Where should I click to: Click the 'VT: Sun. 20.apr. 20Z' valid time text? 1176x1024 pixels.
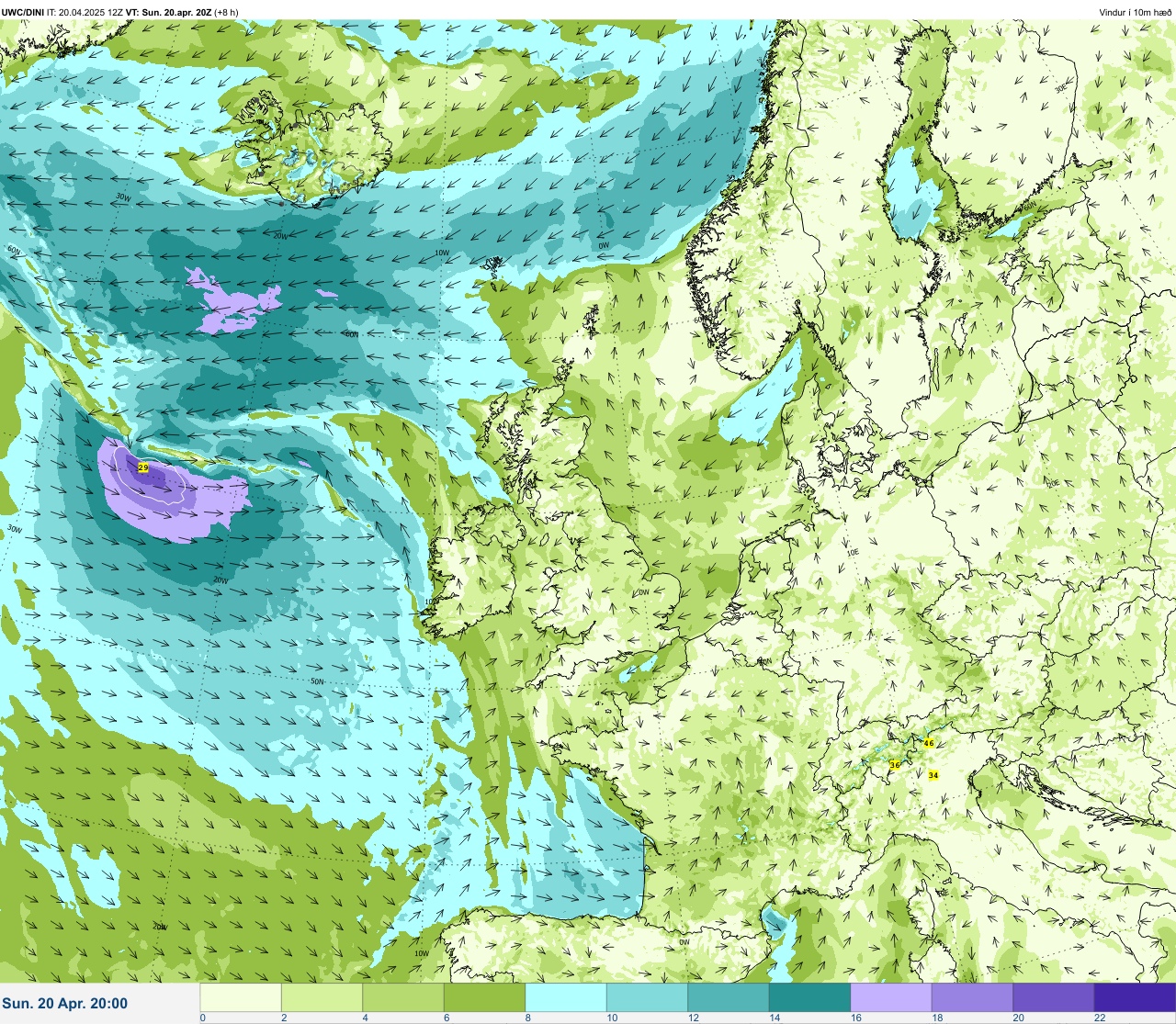pyautogui.click(x=168, y=12)
